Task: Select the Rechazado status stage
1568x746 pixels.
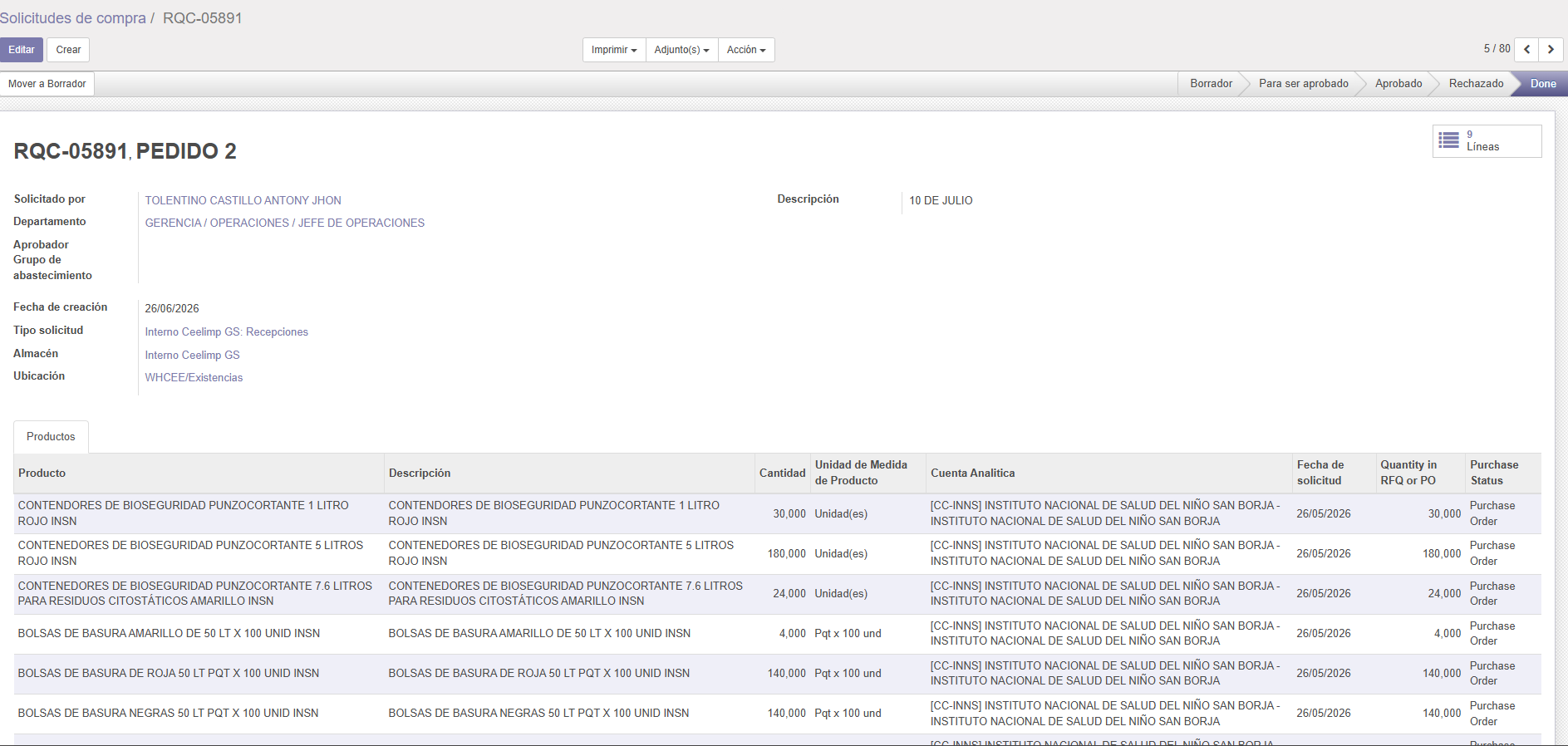Action: tap(1476, 84)
